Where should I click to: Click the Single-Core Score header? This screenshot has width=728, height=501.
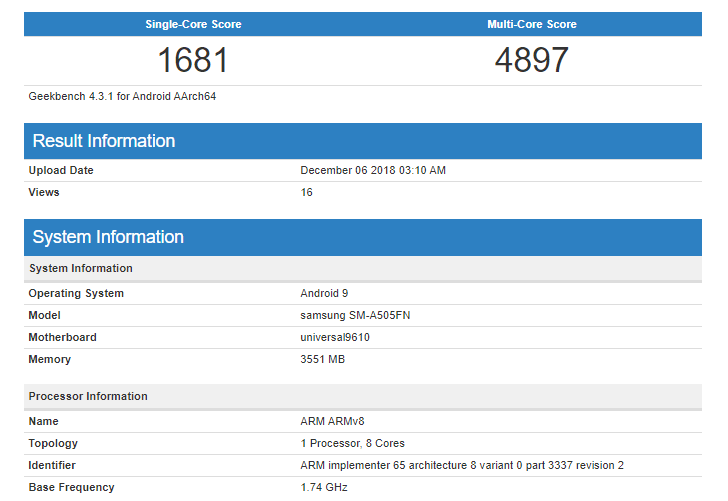(x=193, y=24)
